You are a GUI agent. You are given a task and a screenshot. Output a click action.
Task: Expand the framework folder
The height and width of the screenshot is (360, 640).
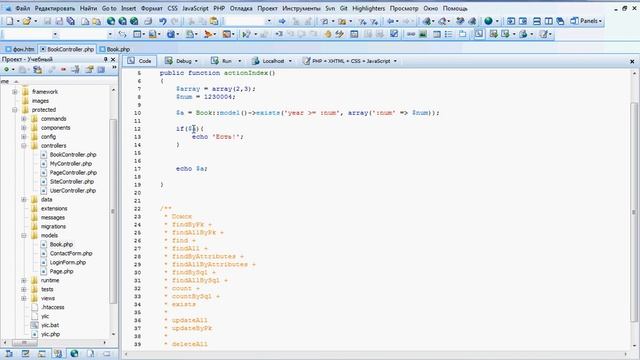[15, 92]
